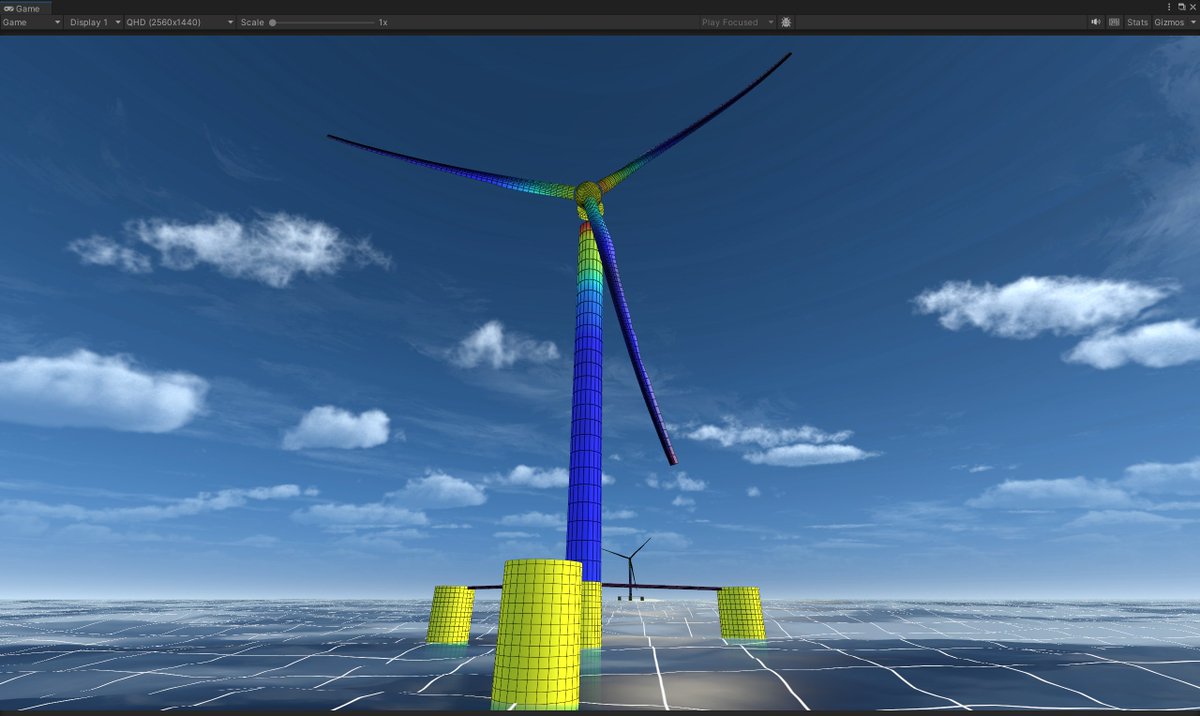Click the distant small wind turbine
1200x716 pixels.
tap(630, 568)
